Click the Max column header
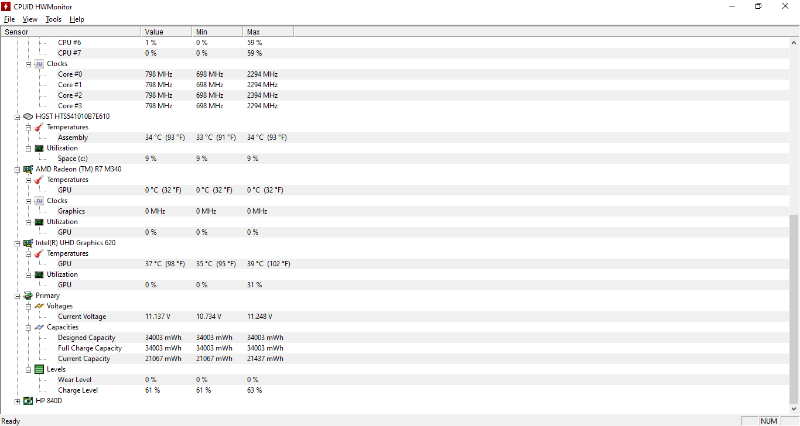The image size is (800, 426). pos(268,32)
